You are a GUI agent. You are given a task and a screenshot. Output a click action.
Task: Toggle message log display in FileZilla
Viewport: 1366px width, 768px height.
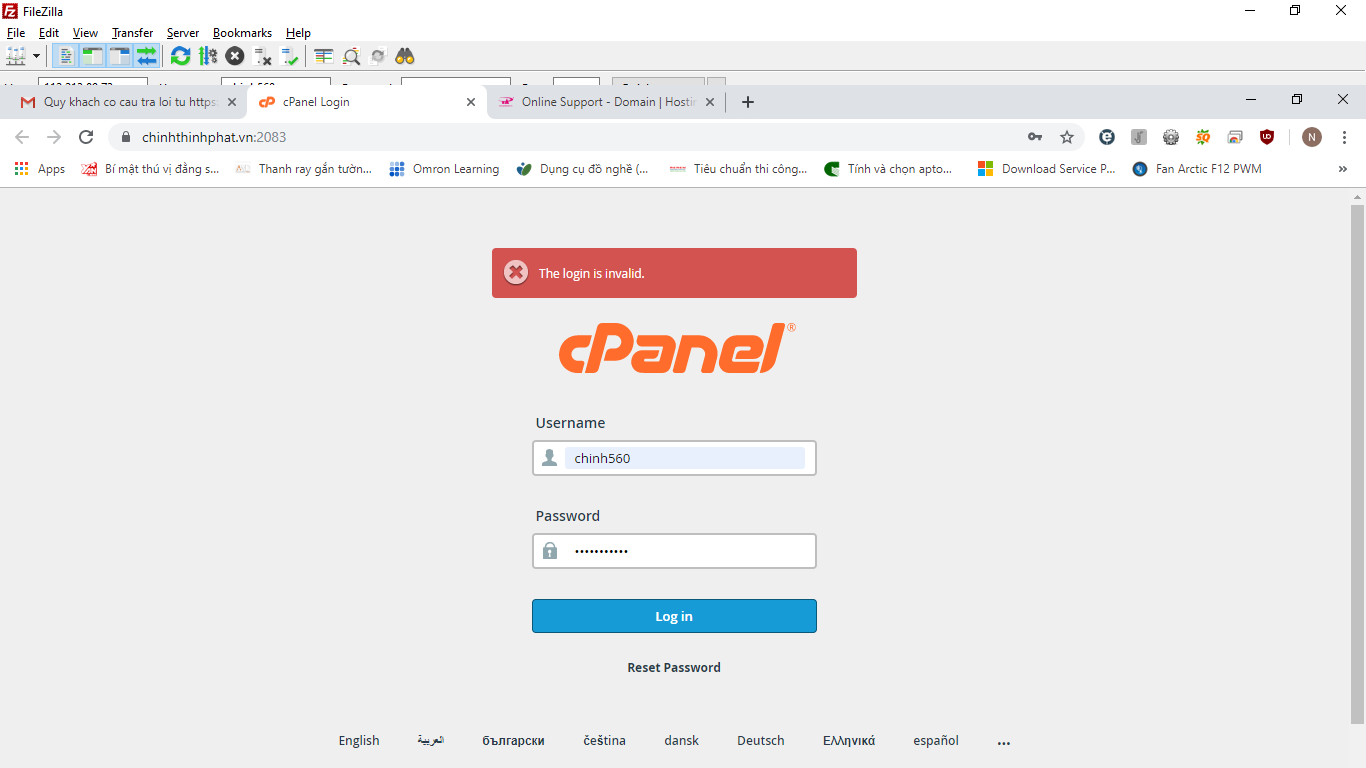tap(65, 56)
